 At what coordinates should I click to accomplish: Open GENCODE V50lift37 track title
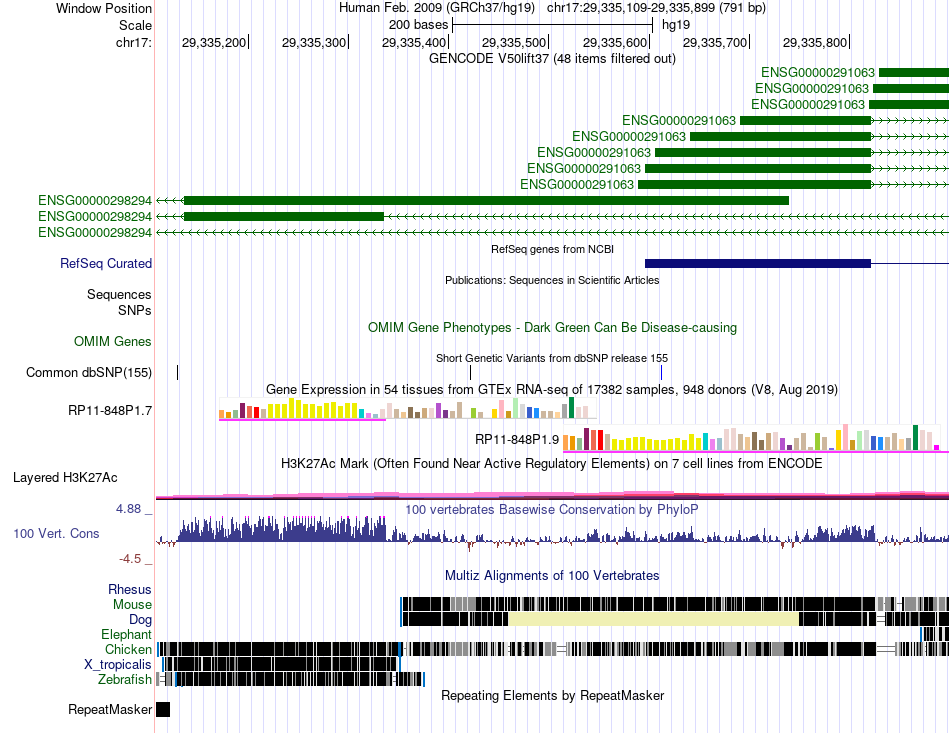click(552, 58)
